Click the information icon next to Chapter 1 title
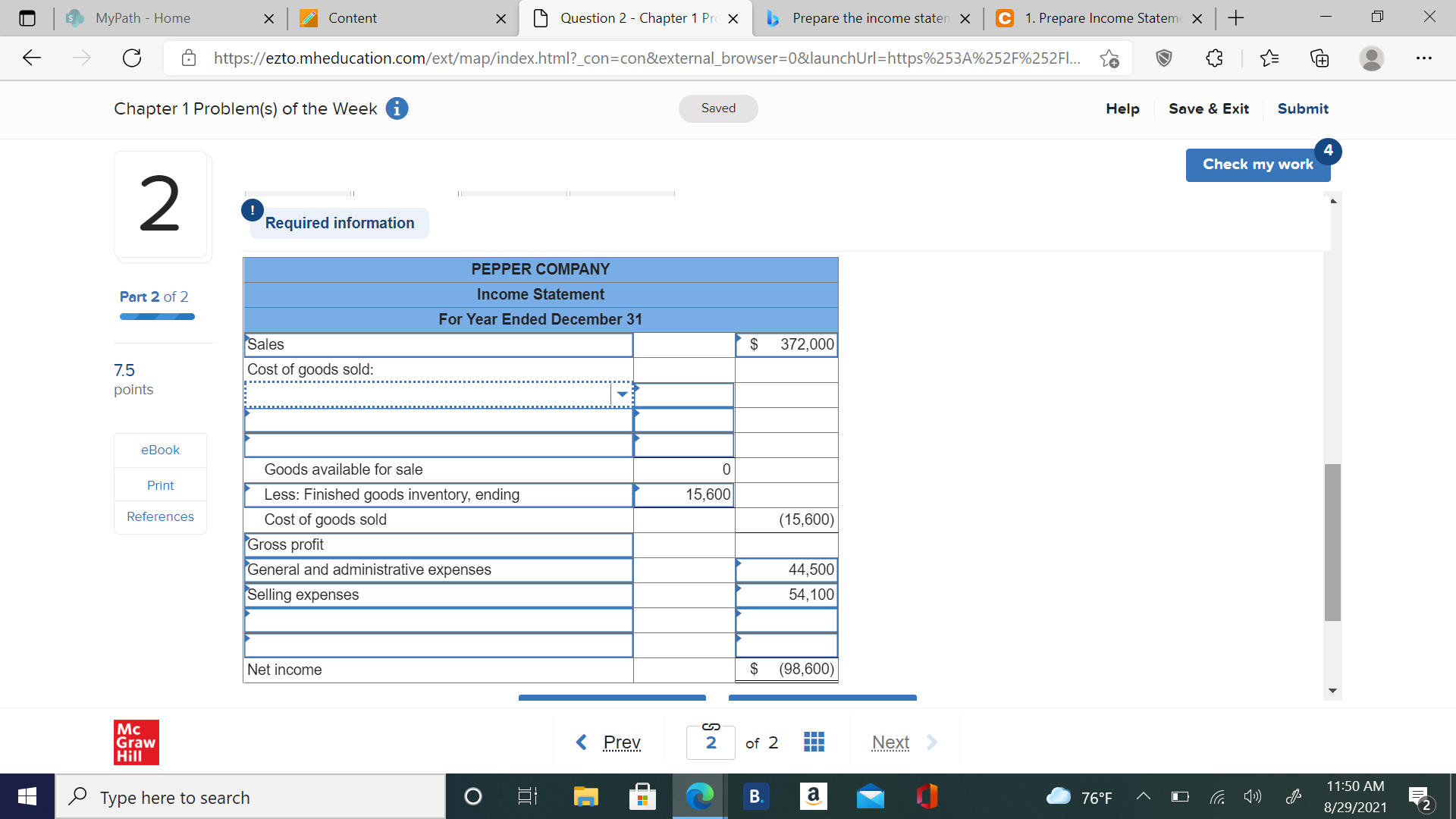The height and width of the screenshot is (819, 1456). [397, 108]
